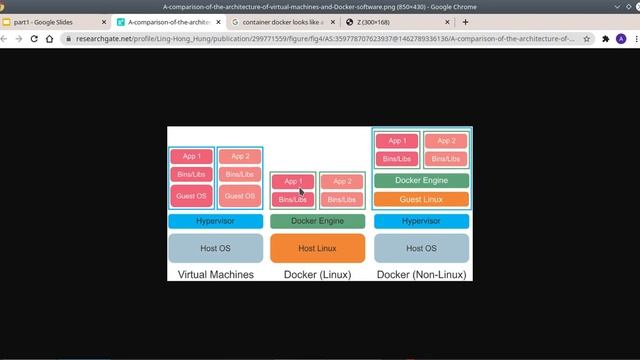Screen dimensions: 640x360
Task: Click 'Guest OS' below App 1
Action: pos(191,196)
